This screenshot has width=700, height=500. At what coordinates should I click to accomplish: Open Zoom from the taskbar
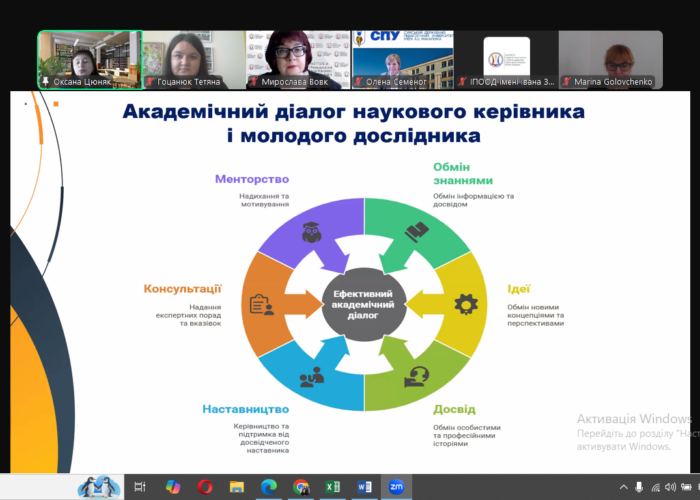pos(396,487)
